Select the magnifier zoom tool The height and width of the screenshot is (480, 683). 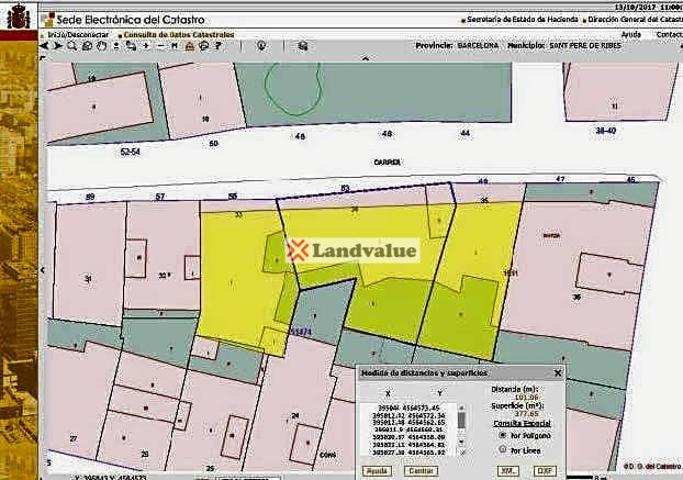pyautogui.click(x=72, y=45)
